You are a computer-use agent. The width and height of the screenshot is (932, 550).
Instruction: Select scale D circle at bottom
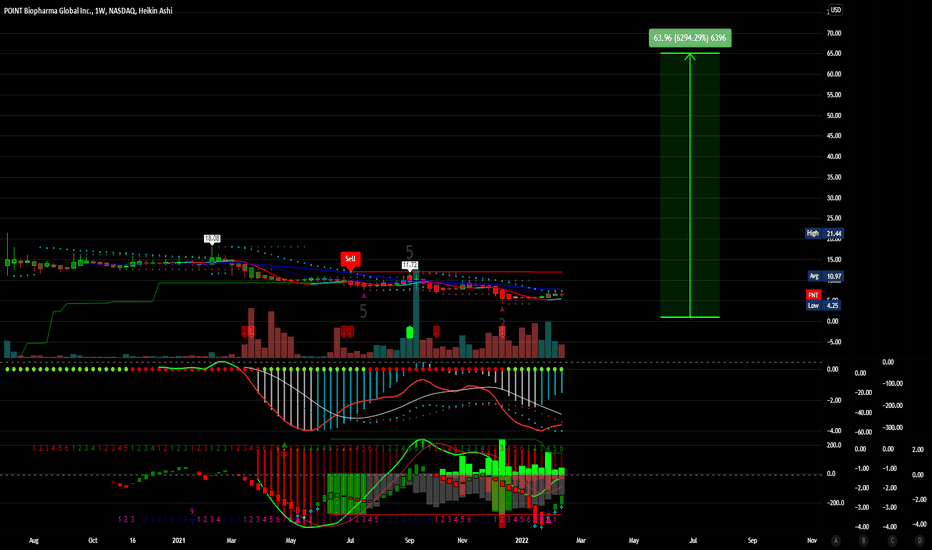click(919, 540)
